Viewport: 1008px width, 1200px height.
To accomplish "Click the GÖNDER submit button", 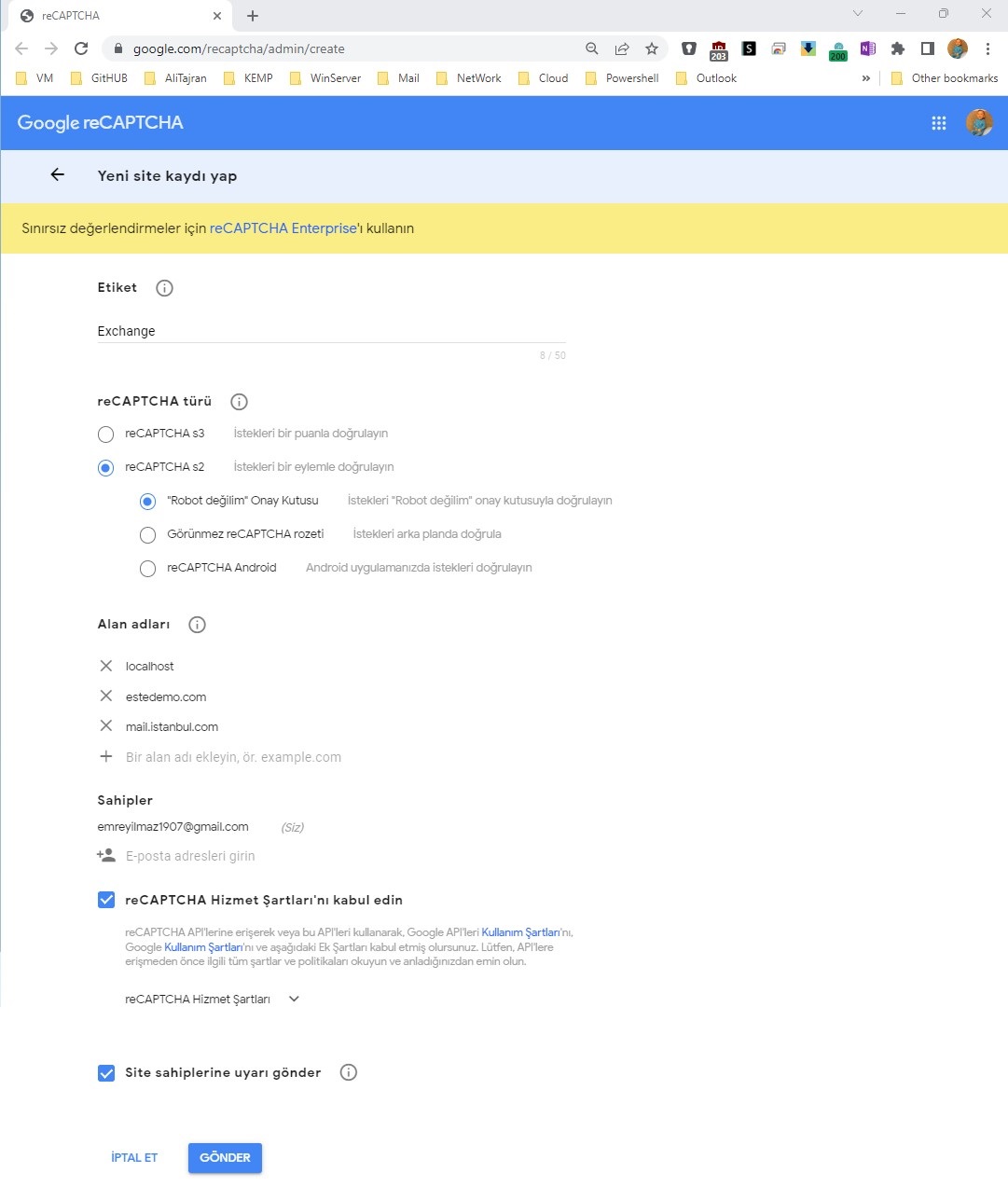I will coord(225,1157).
